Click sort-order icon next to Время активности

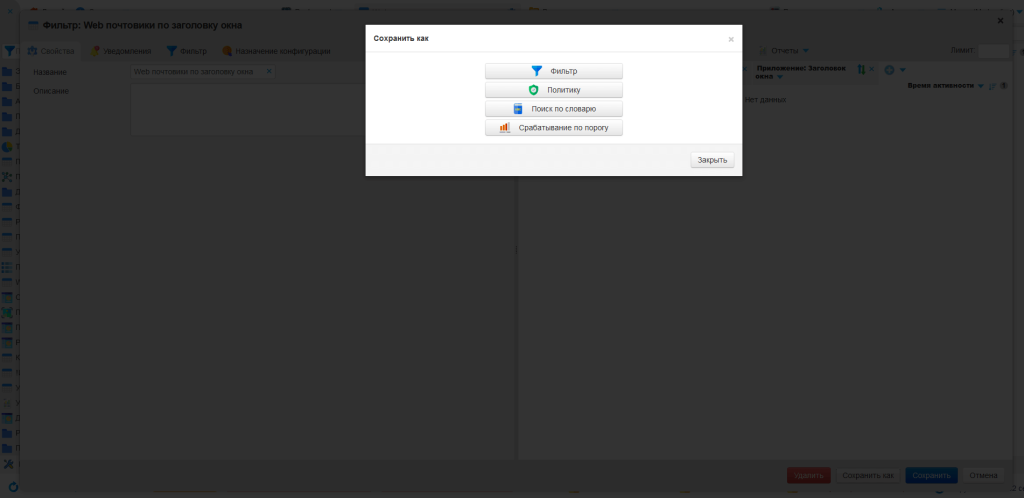point(993,86)
